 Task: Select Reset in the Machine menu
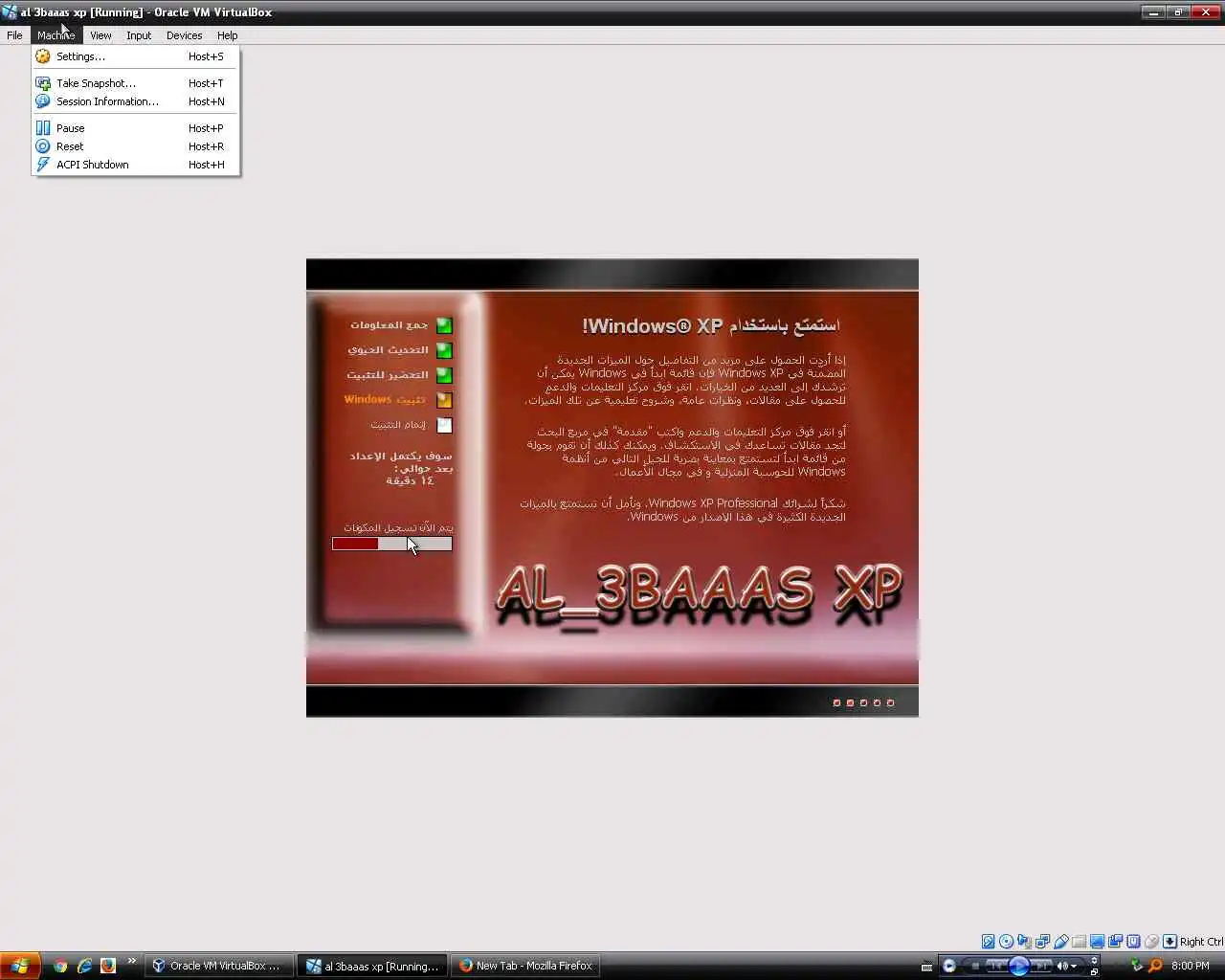(x=135, y=146)
